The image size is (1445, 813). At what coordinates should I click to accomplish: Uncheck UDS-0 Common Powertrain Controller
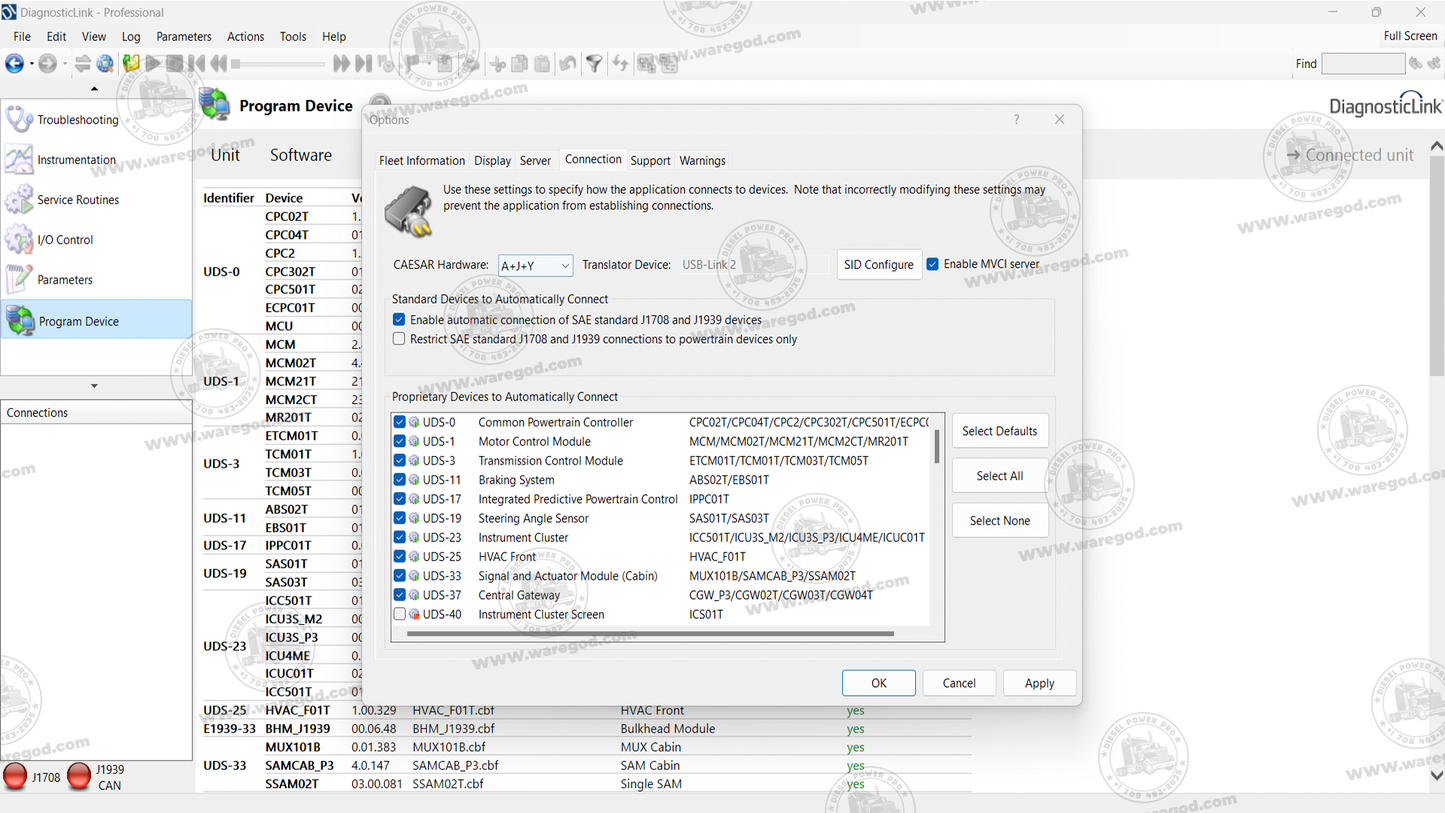(400, 422)
